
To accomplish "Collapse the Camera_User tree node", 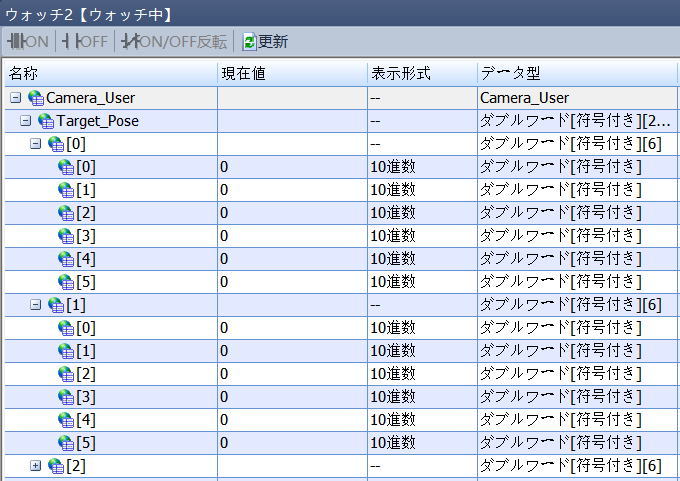I will [x=15, y=98].
